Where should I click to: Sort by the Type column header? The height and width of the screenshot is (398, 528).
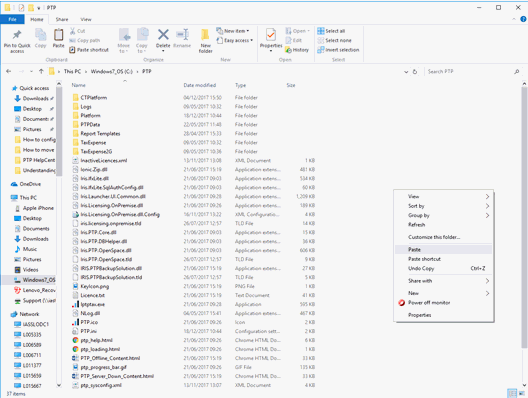[240, 85]
